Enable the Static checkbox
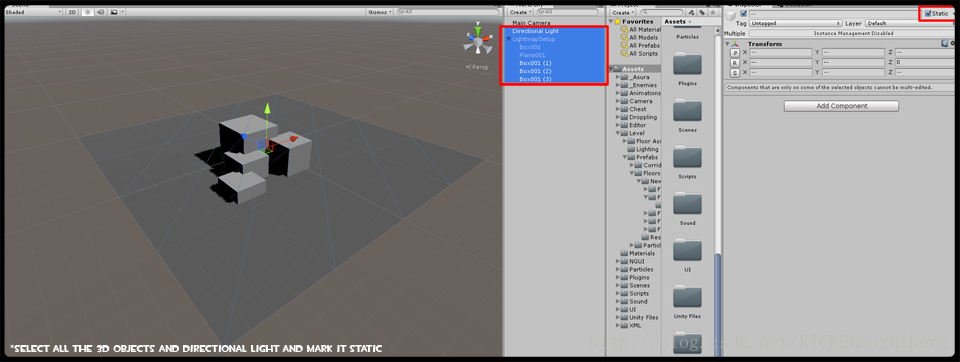The height and width of the screenshot is (362, 960). (x=928, y=13)
